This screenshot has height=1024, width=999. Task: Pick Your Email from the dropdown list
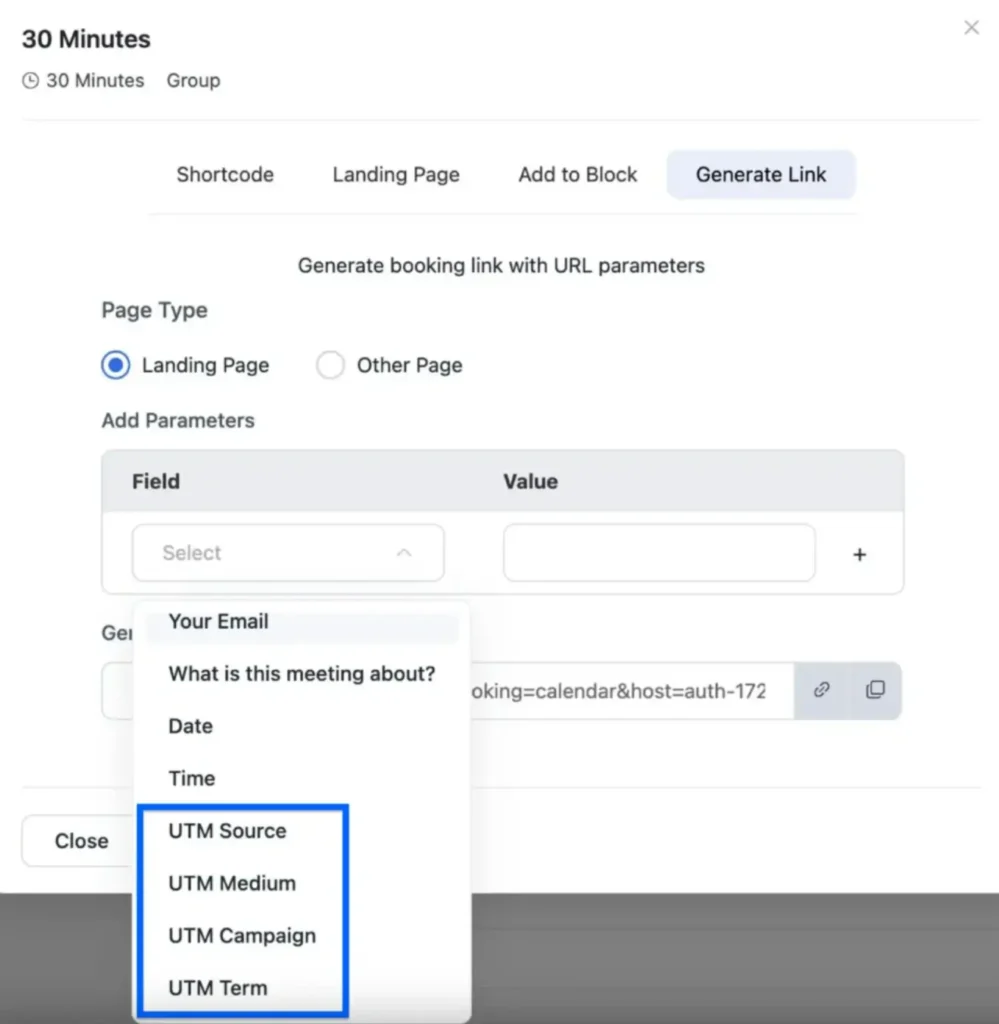point(218,622)
